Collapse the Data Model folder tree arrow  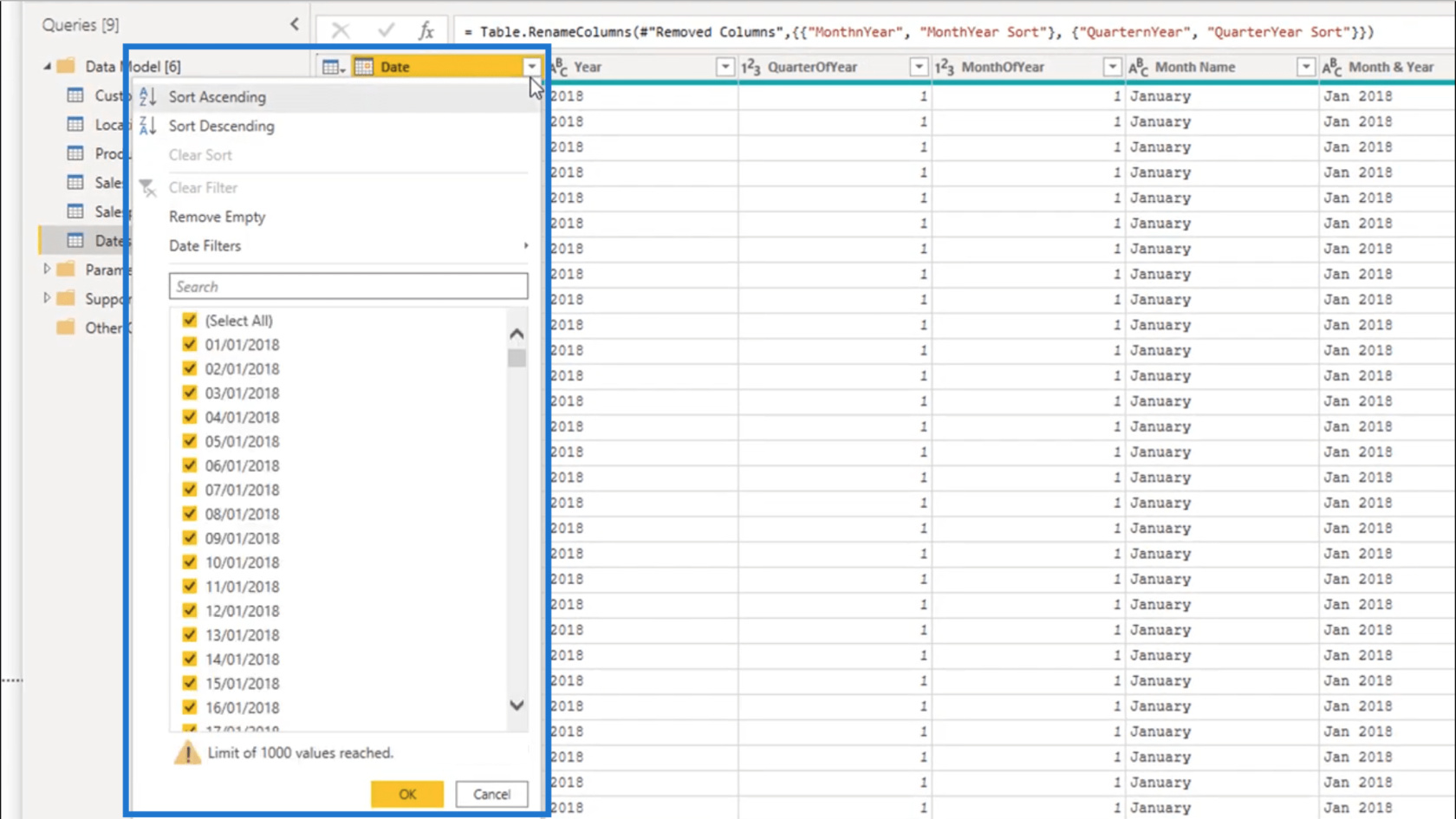pos(47,66)
